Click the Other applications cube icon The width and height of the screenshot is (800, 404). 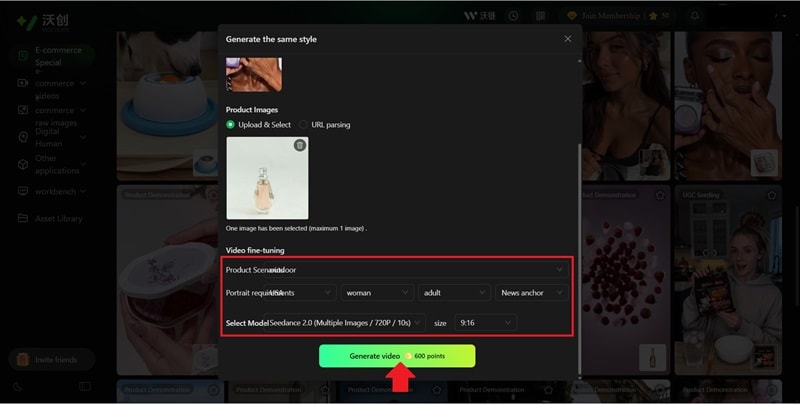[23, 164]
